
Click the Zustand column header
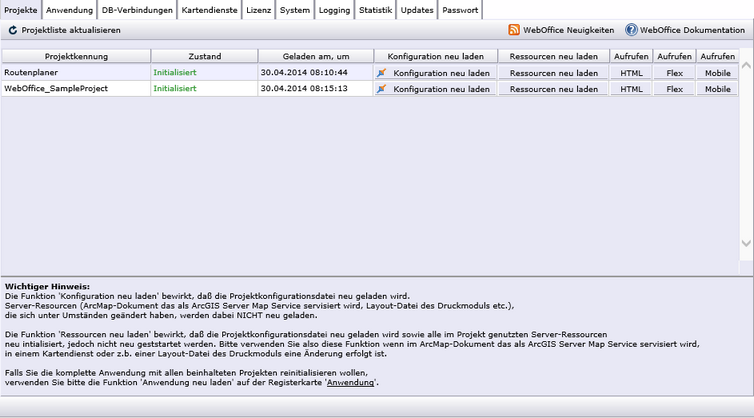click(204, 56)
